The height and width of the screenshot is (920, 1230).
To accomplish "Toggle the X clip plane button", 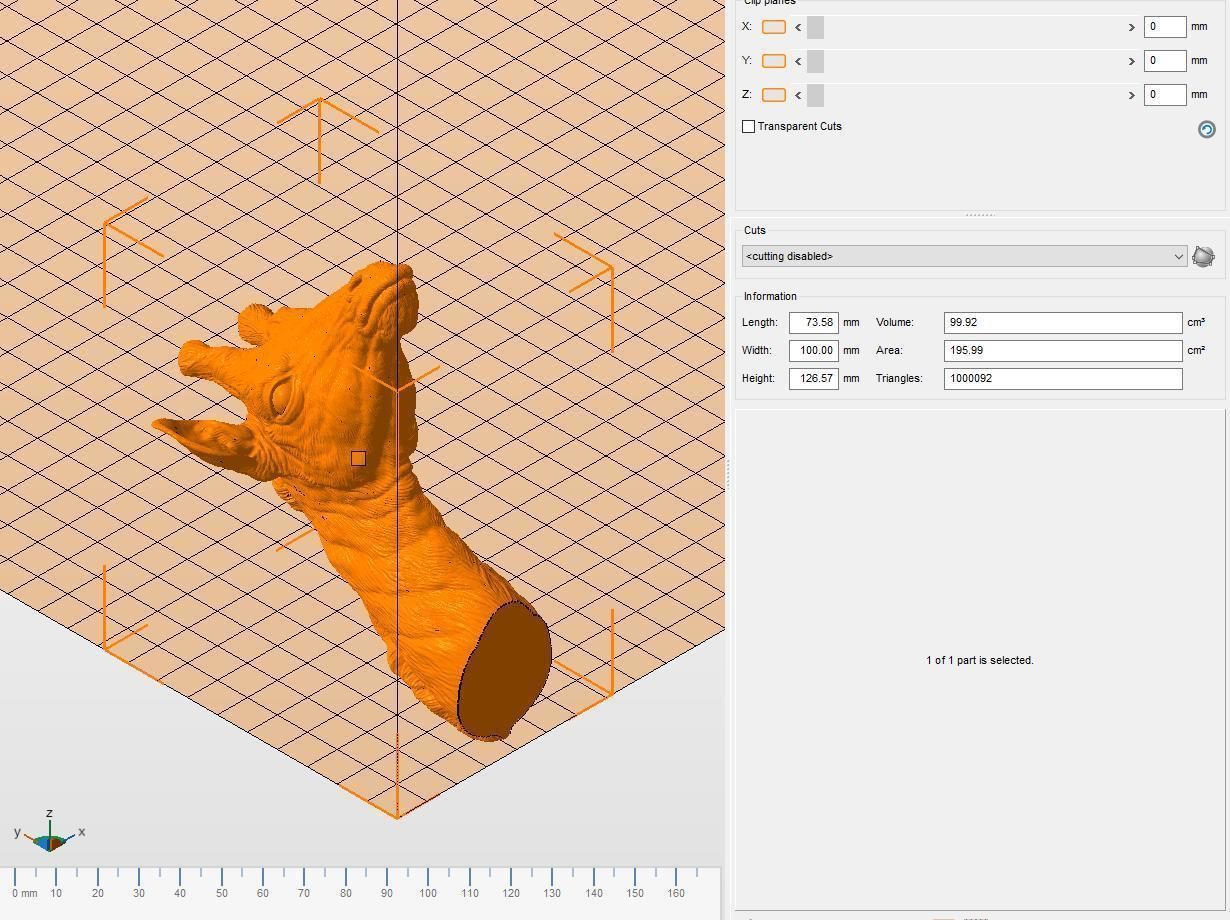I will [x=774, y=27].
